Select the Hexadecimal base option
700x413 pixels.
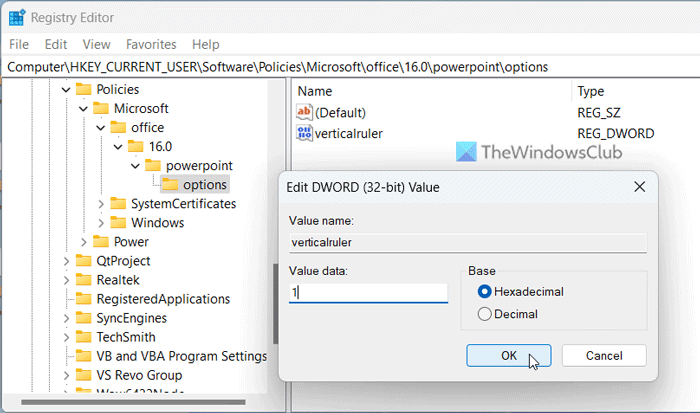[x=485, y=292]
